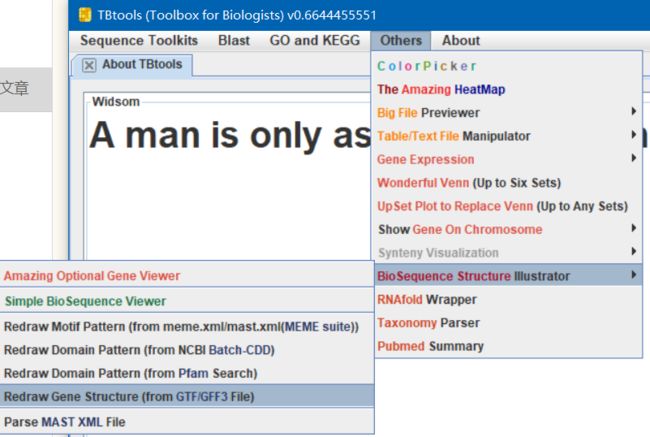
Task: Choose Redraw Gene Structure from GTF/GFF3 File
Action: pyautogui.click(x=187, y=396)
